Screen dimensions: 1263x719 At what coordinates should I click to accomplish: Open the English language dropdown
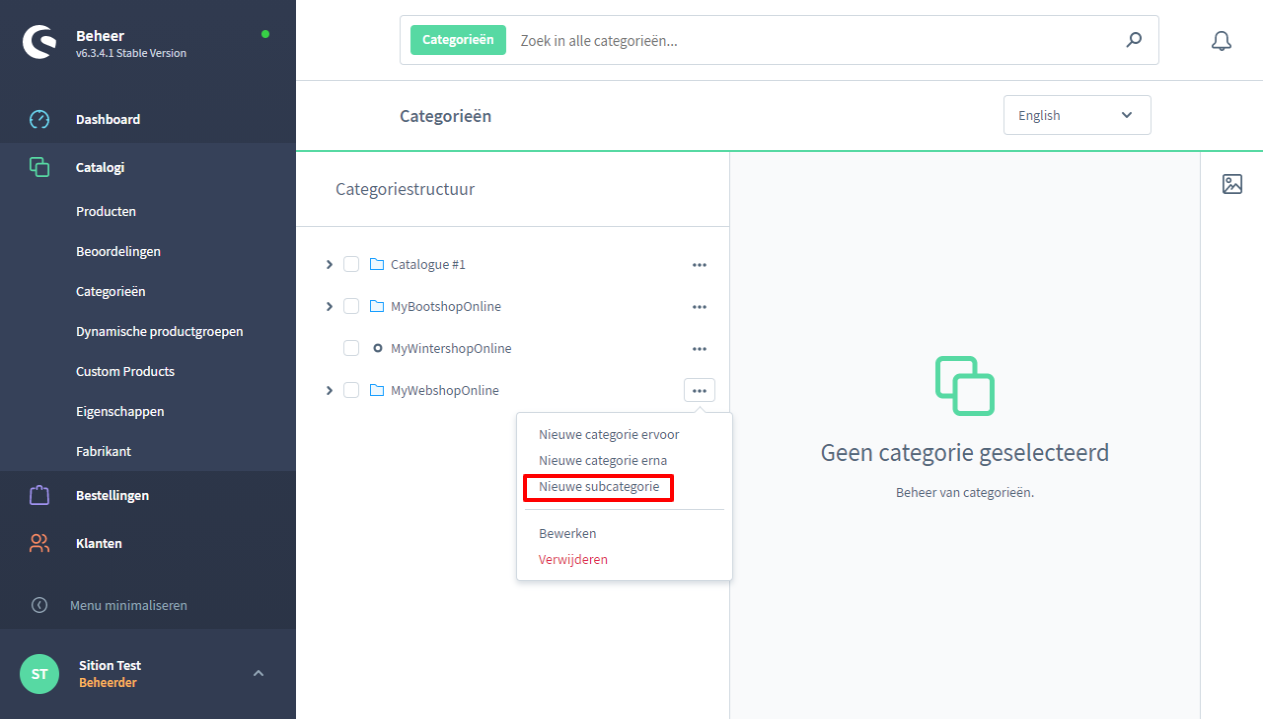coord(1077,115)
